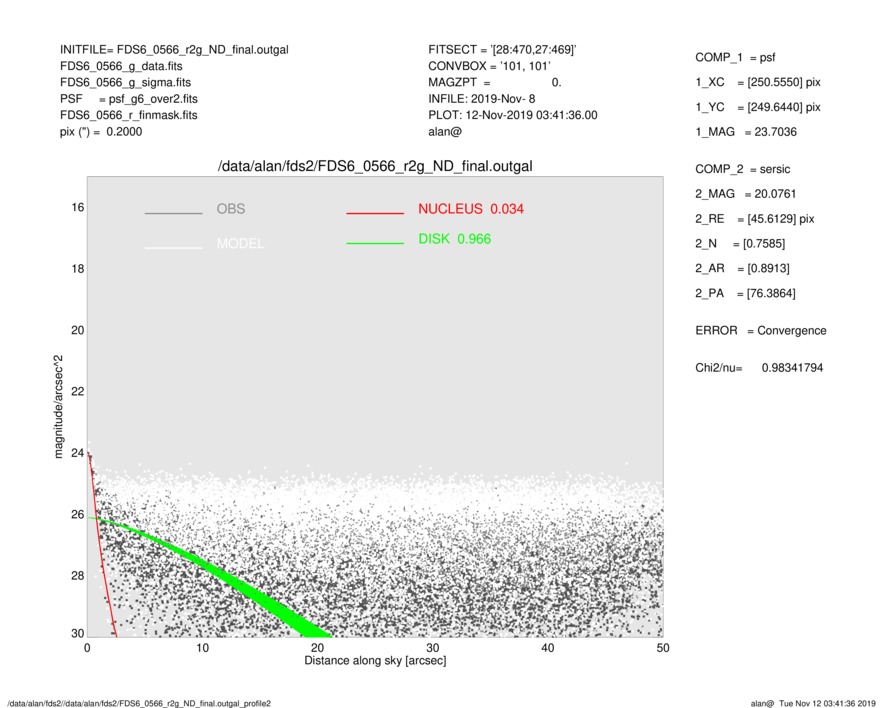Click the CONVBOX = '101, 101' text
Viewport: 885px width, 708px height.
(489, 66)
